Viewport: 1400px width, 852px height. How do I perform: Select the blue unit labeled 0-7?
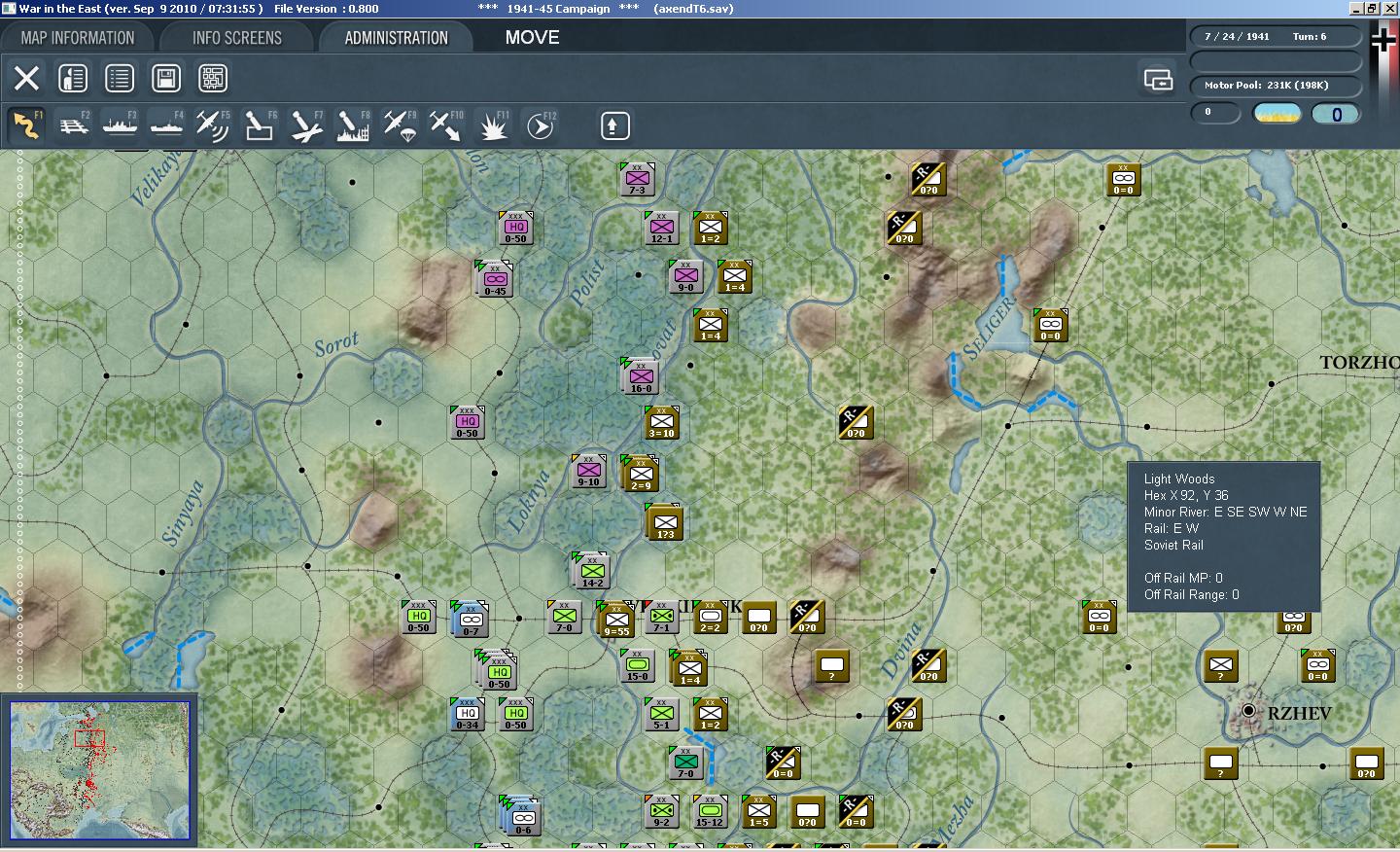click(471, 620)
